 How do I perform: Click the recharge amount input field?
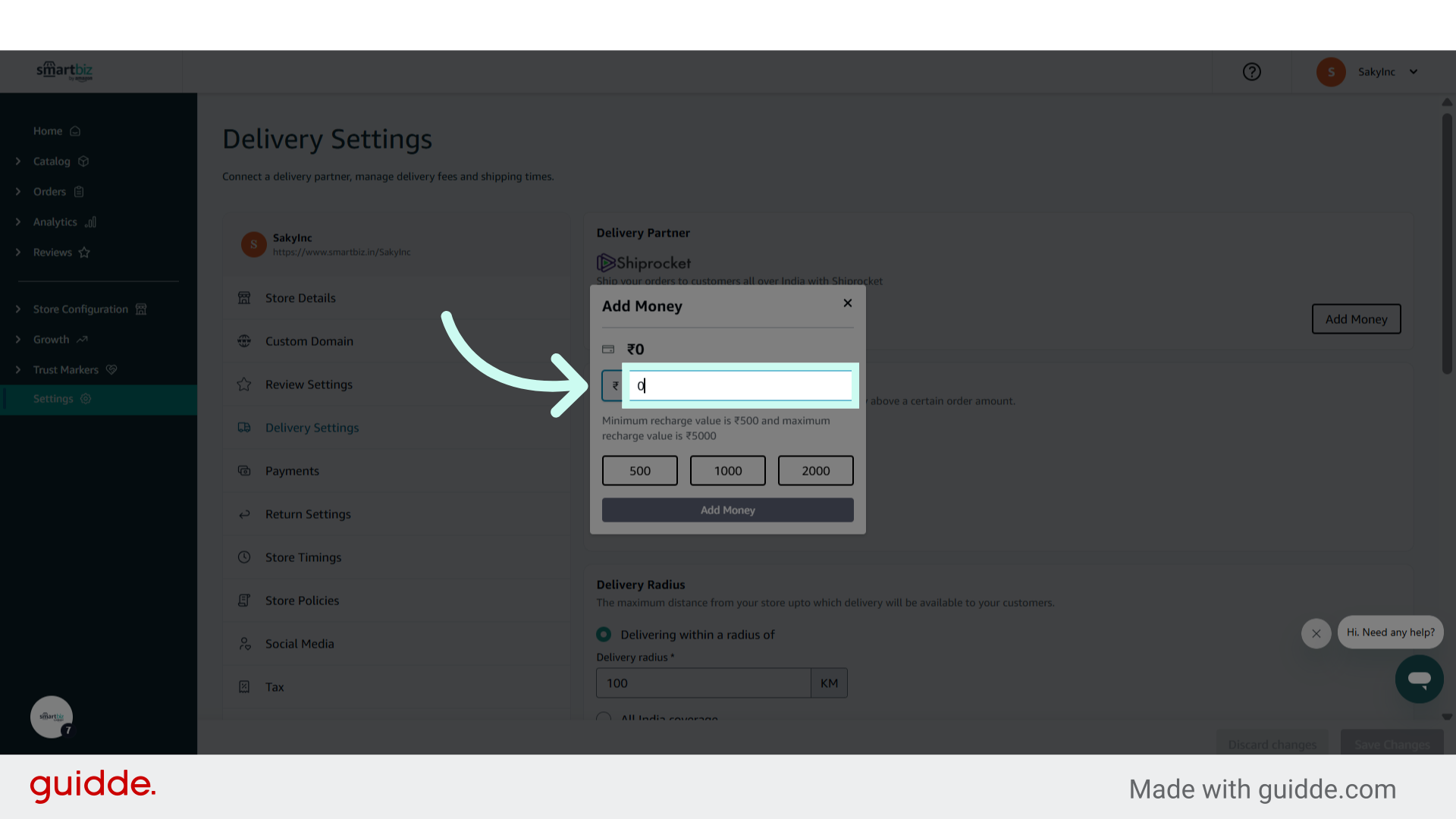[739, 386]
